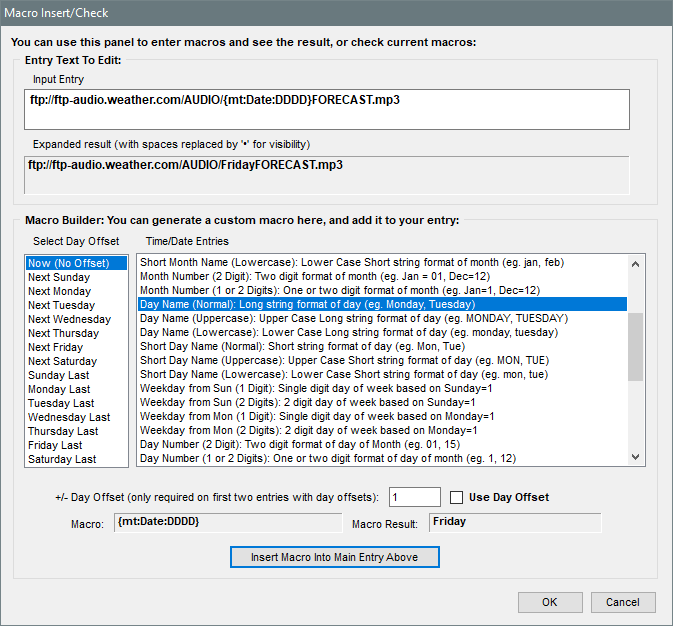Pick Sunday Last from offset list
The width and height of the screenshot is (673, 626).
tap(59, 375)
